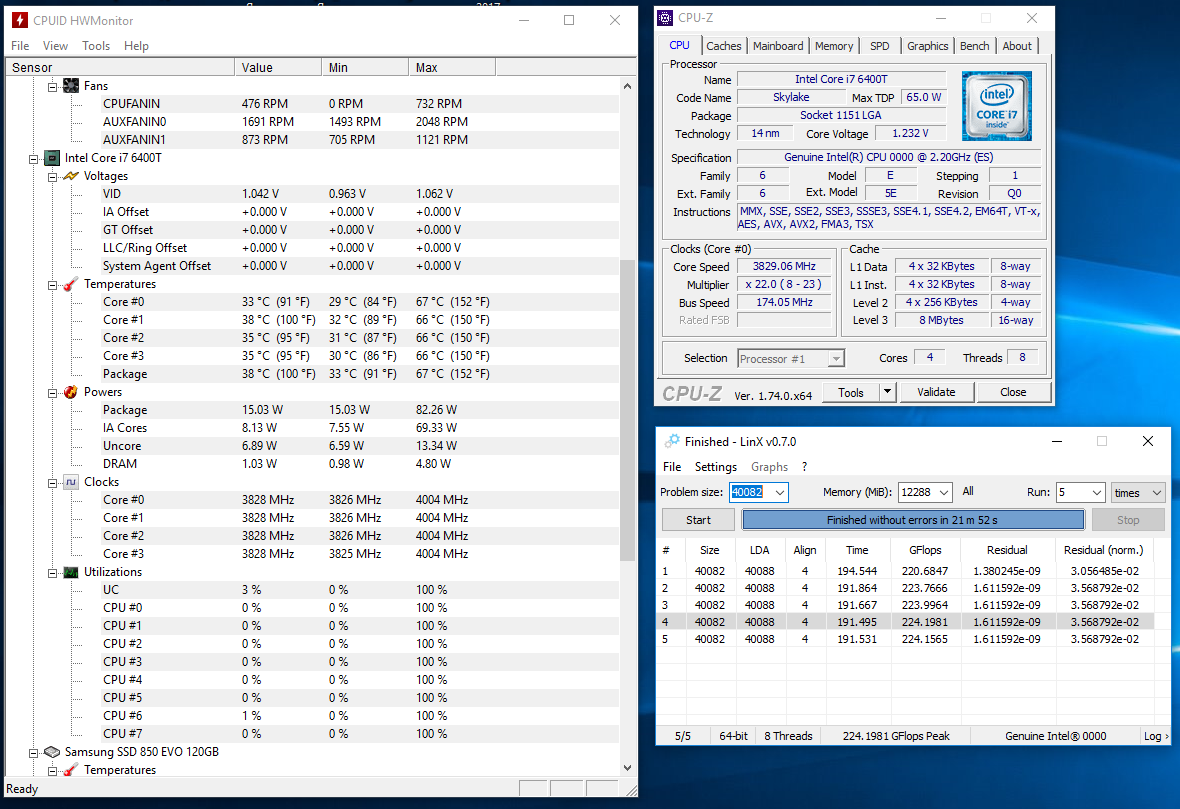Open the Problem size dropdown in LinX
This screenshot has height=809, width=1180.
click(x=780, y=492)
